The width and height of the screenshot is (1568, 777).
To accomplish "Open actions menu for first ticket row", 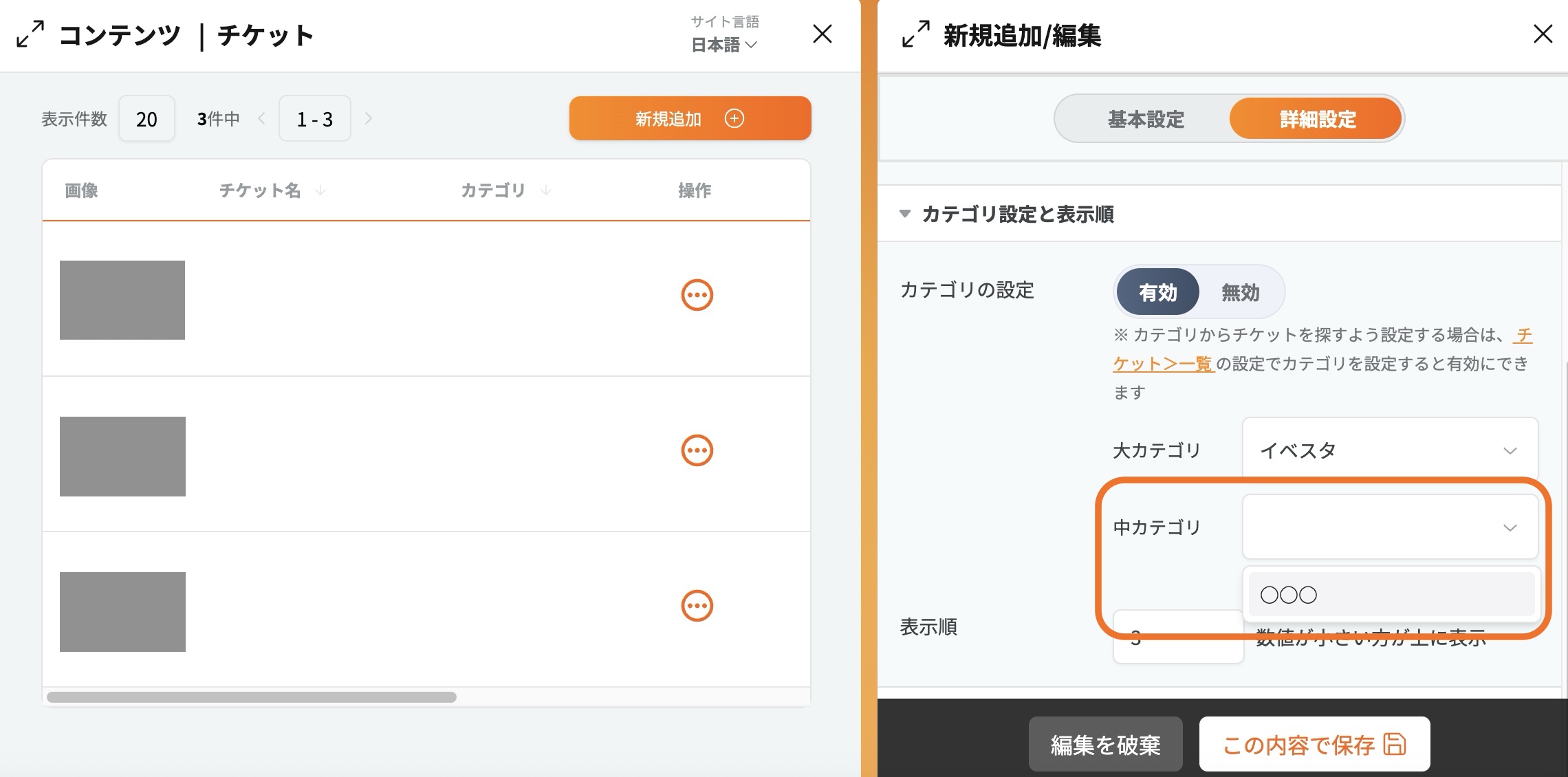I will point(697,296).
